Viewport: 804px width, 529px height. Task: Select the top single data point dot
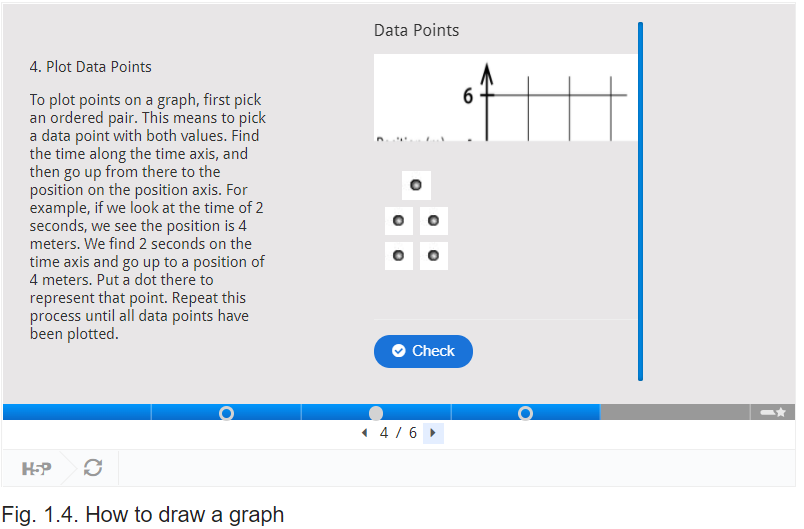point(416,185)
